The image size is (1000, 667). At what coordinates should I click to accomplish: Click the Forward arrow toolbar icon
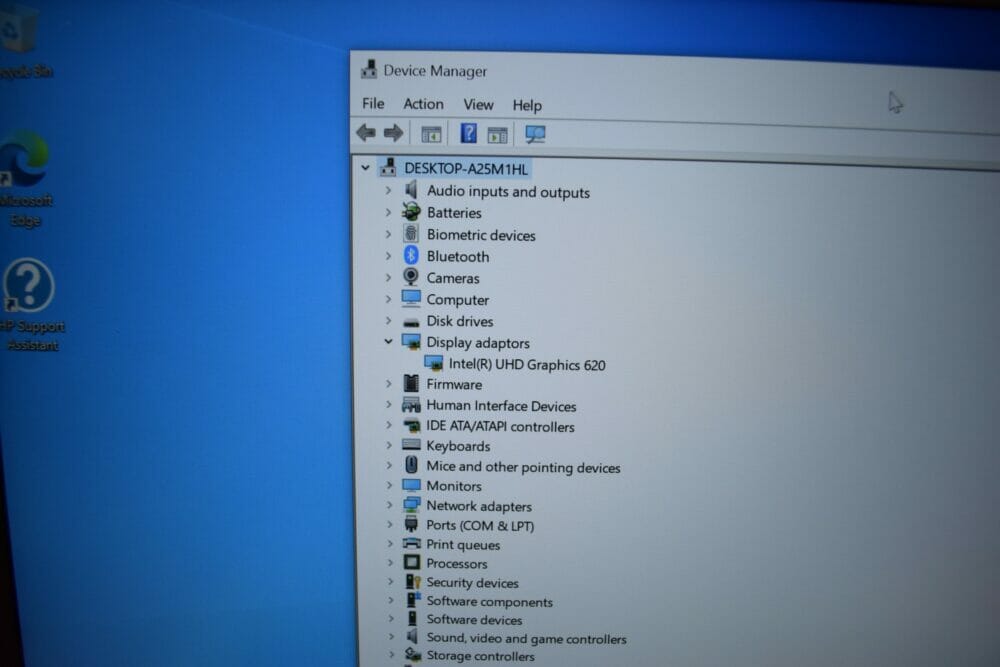click(393, 133)
